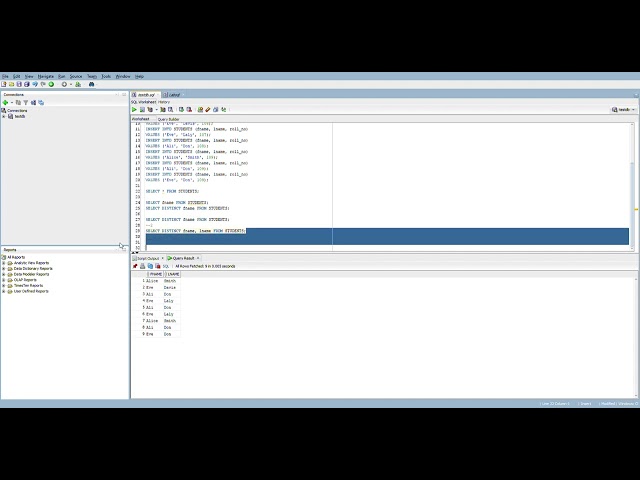
Task: Close the Query Result tab
Action: tap(198, 258)
